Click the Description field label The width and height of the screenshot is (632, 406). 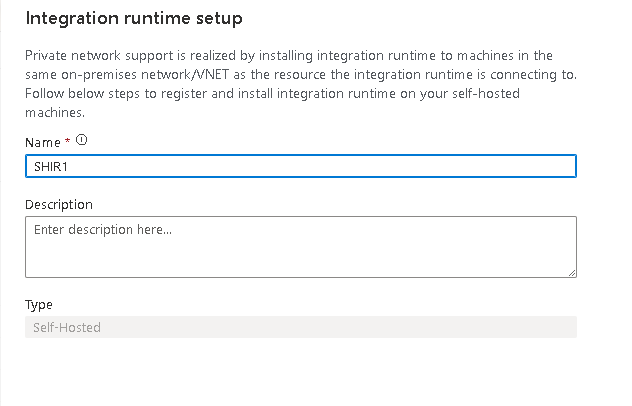[x=59, y=204]
